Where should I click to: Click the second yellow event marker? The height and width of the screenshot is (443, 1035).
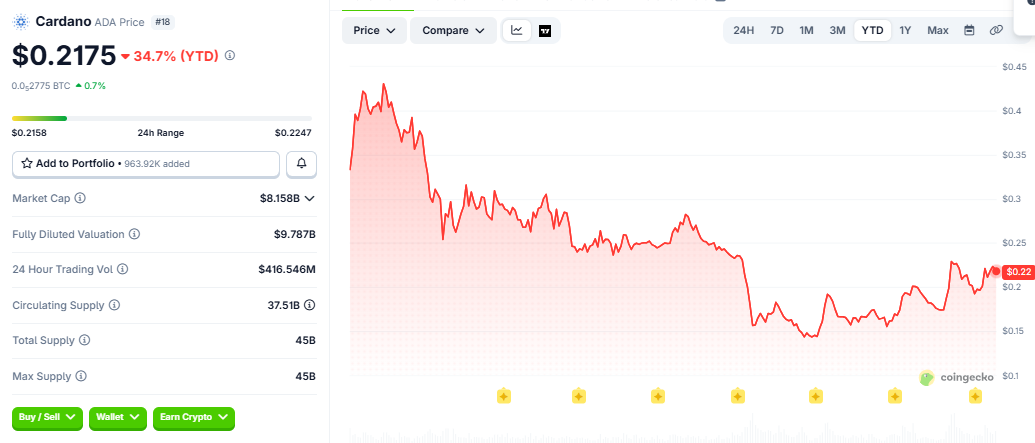[578, 396]
